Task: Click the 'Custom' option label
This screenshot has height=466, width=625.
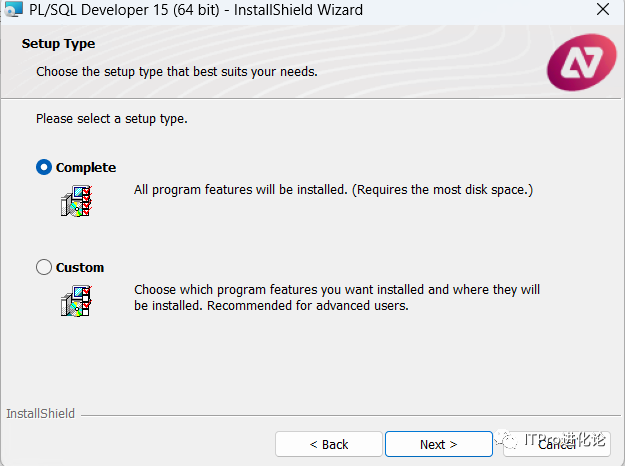Action: 80,267
